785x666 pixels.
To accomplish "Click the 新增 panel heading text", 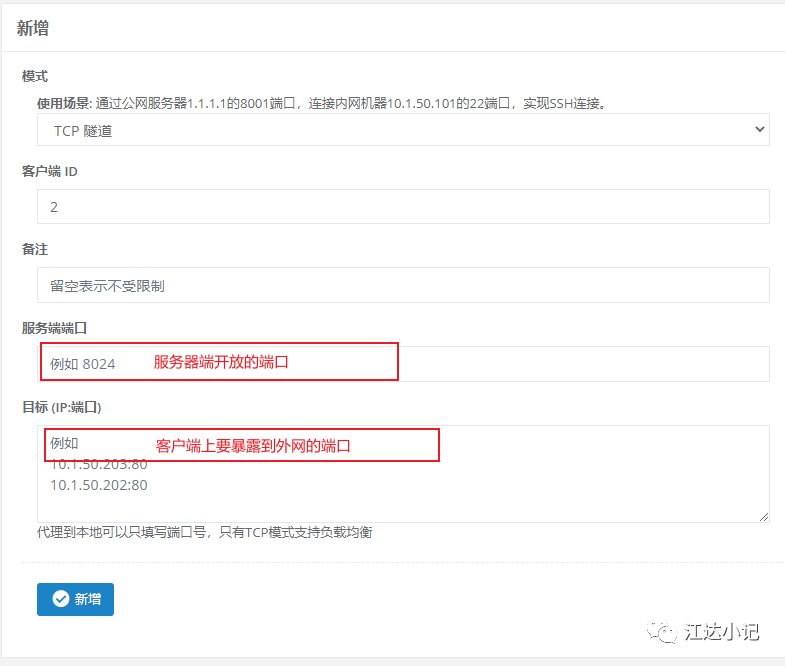I will [33, 28].
